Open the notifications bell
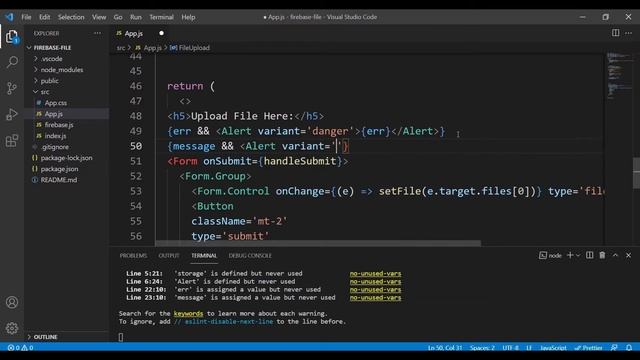Viewport: 640px width, 360px height. (x=629, y=348)
